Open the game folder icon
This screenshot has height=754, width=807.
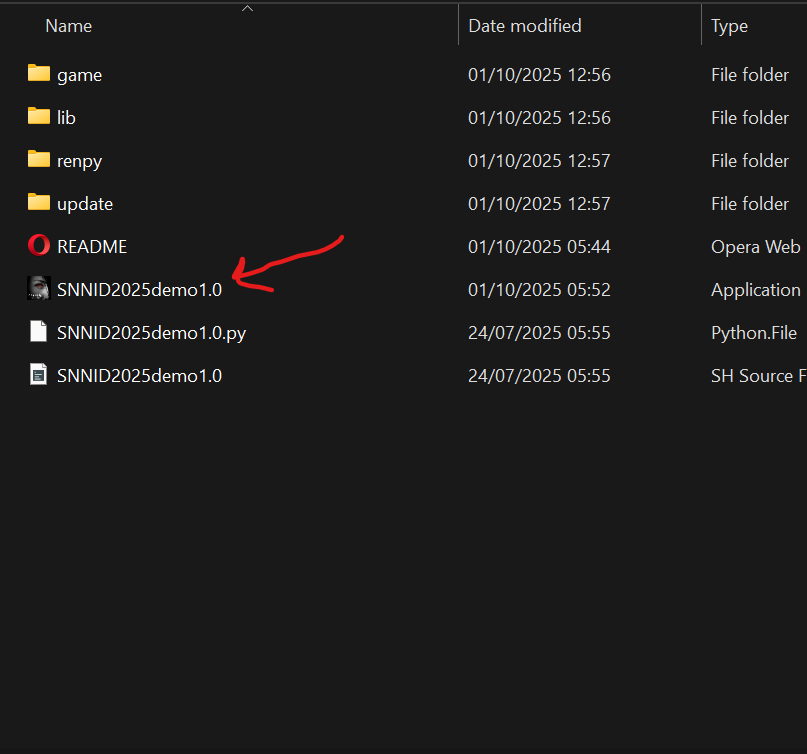[38, 74]
